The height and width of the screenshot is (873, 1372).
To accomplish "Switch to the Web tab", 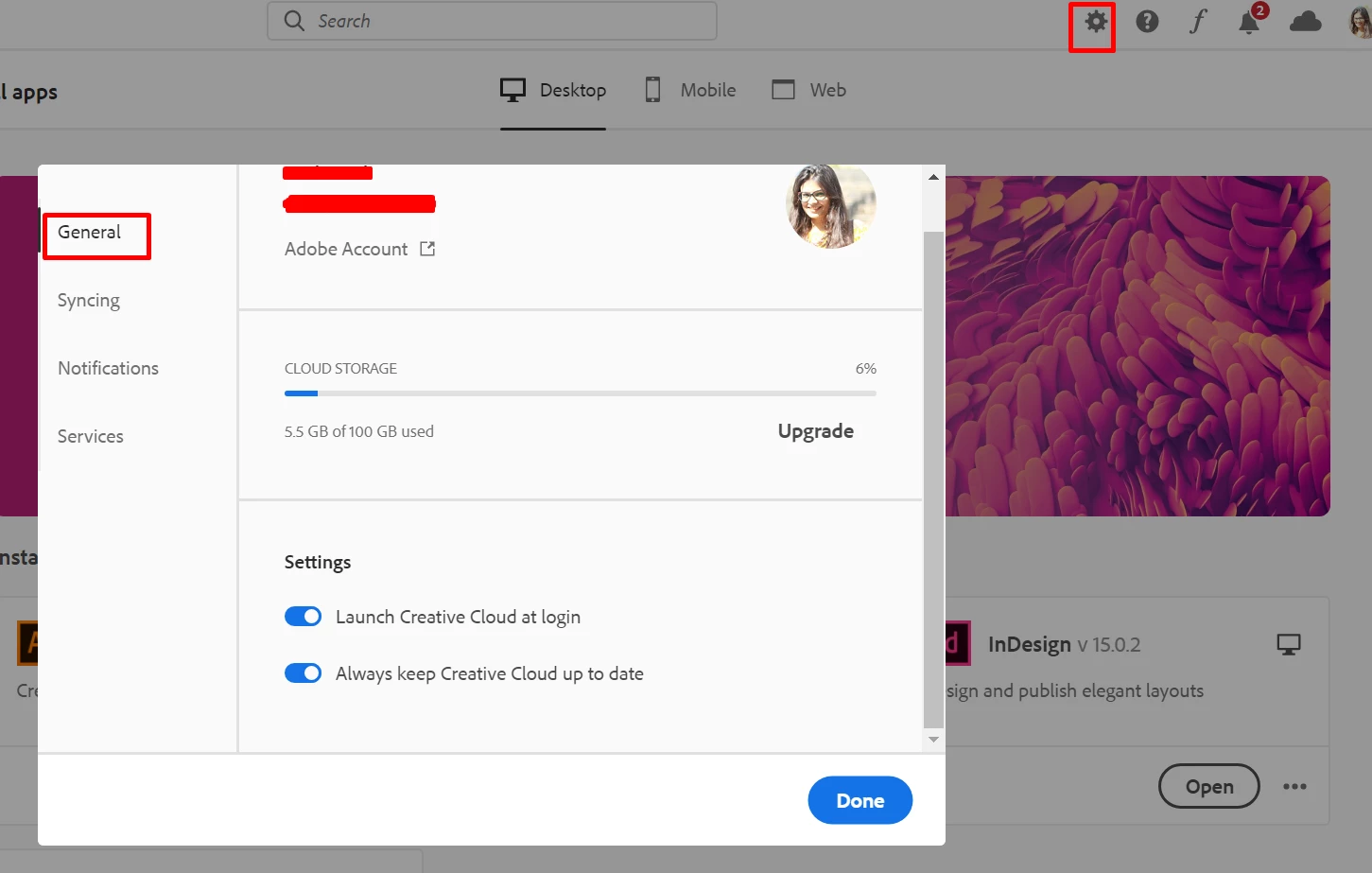I will pyautogui.click(x=809, y=90).
